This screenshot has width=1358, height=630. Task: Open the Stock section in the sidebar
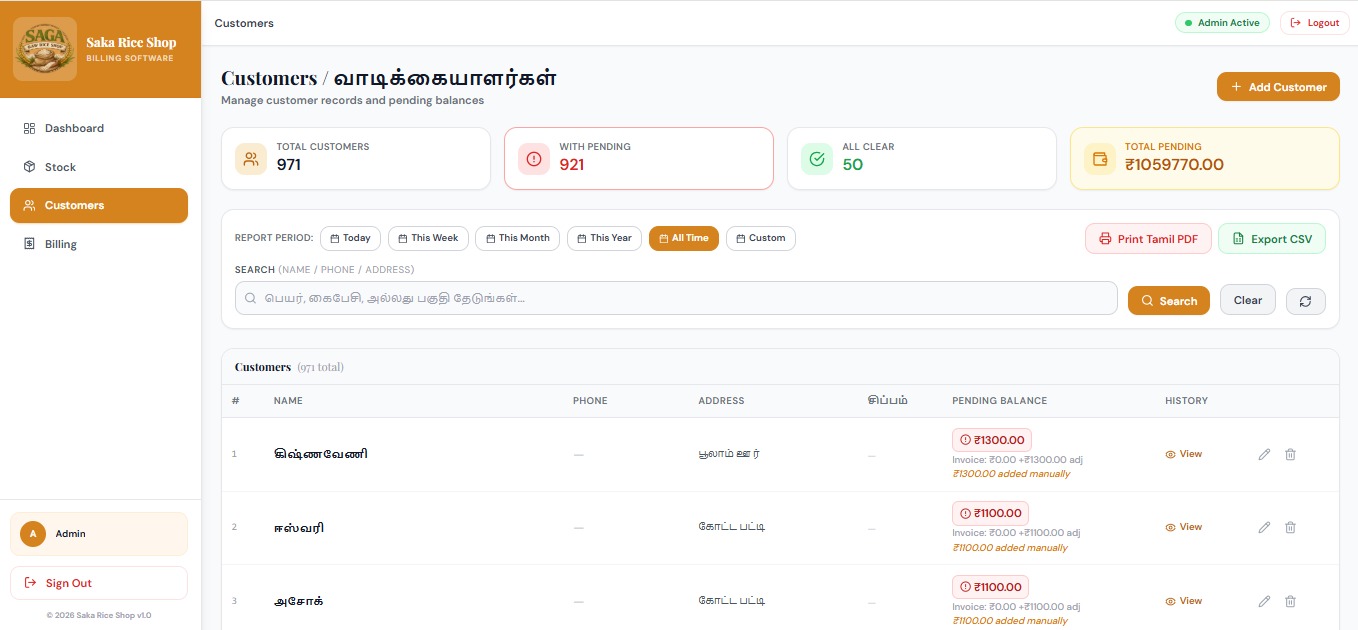click(x=59, y=167)
